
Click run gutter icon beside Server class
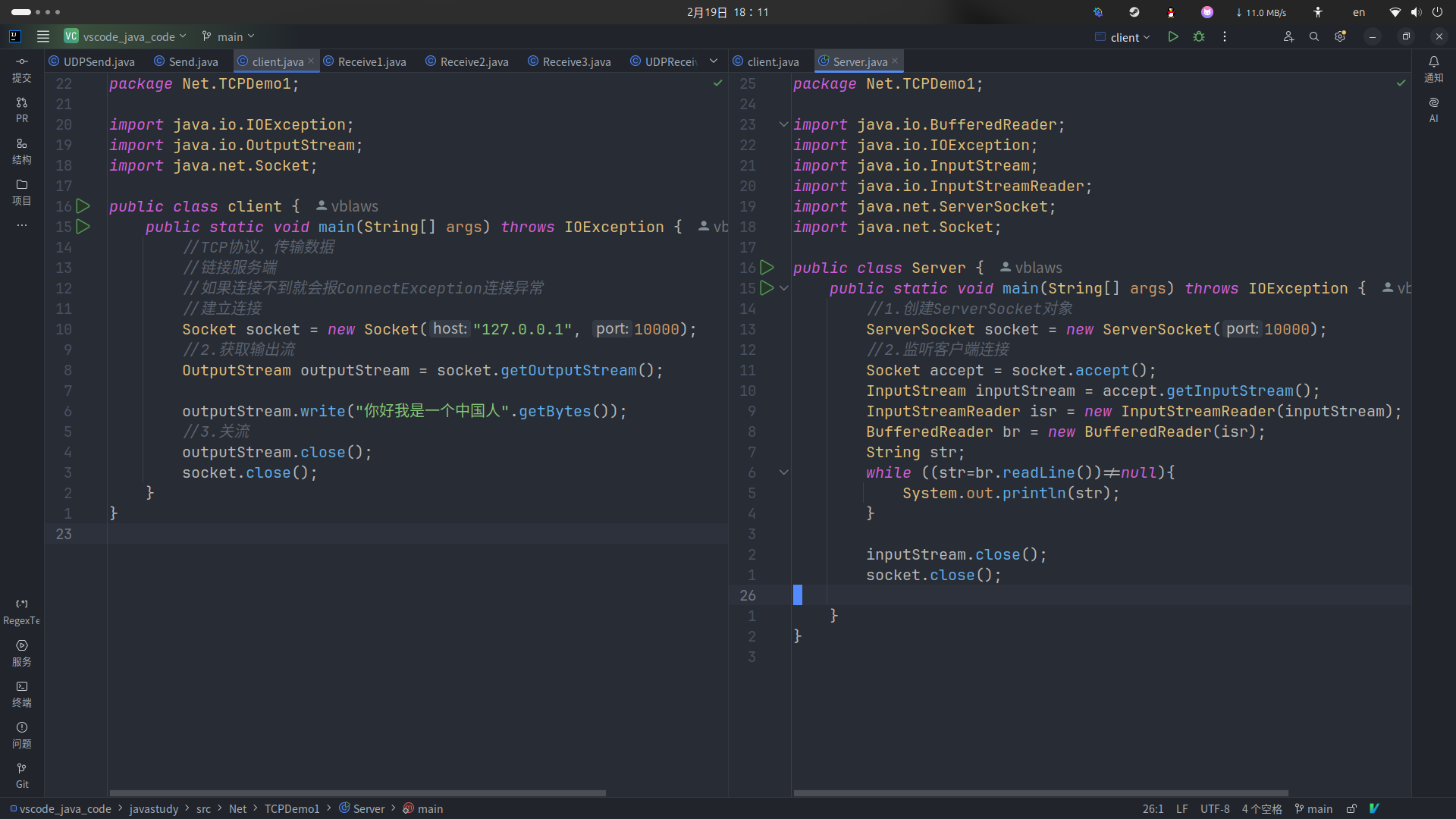767,268
